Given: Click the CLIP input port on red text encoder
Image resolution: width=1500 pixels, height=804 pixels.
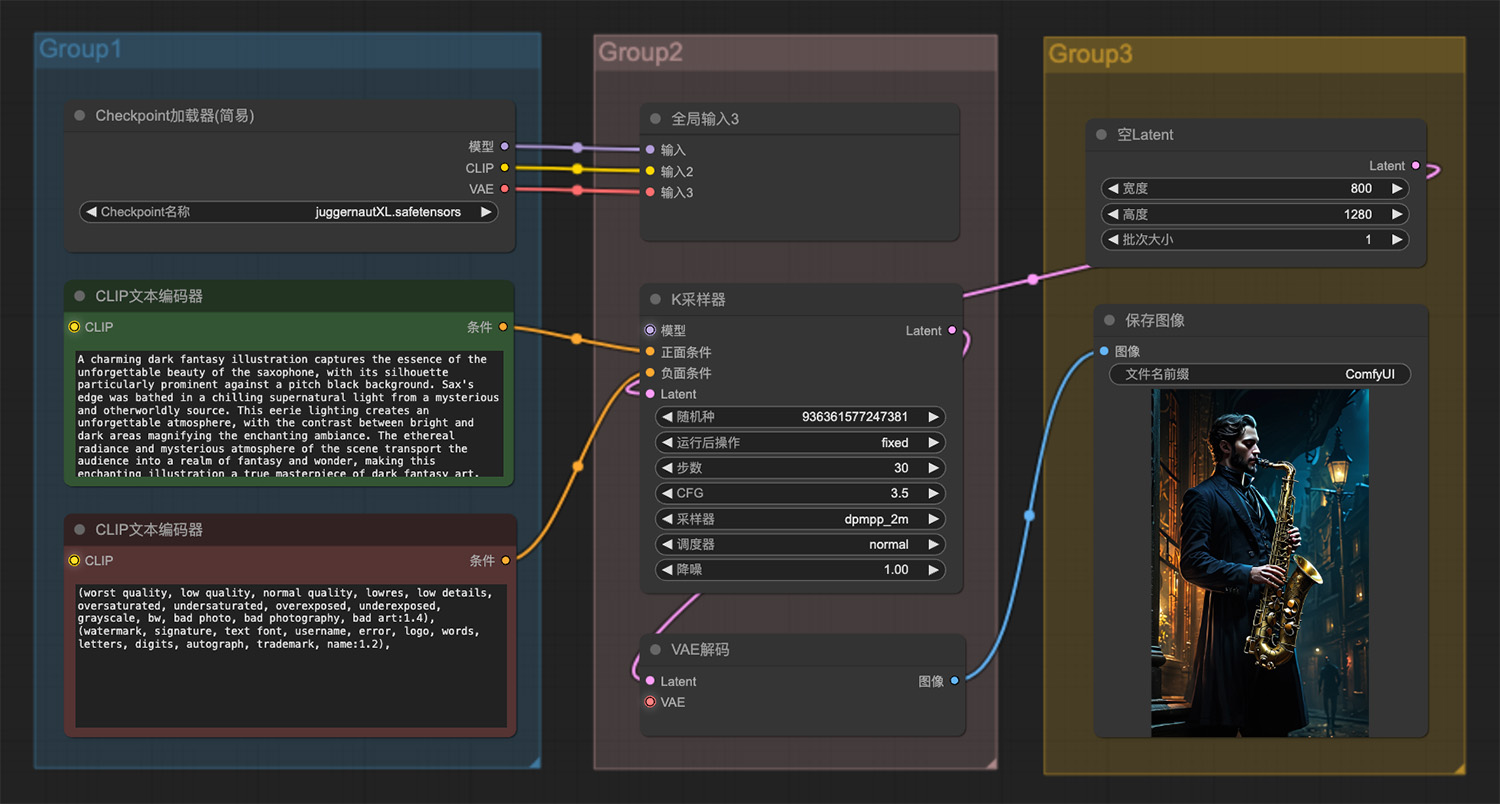Looking at the screenshot, I should coord(74,561).
